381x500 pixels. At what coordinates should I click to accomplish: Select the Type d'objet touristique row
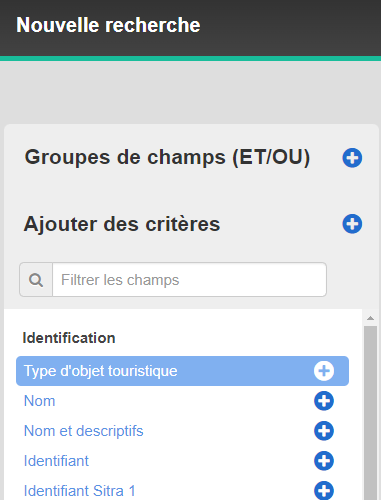[182, 371]
